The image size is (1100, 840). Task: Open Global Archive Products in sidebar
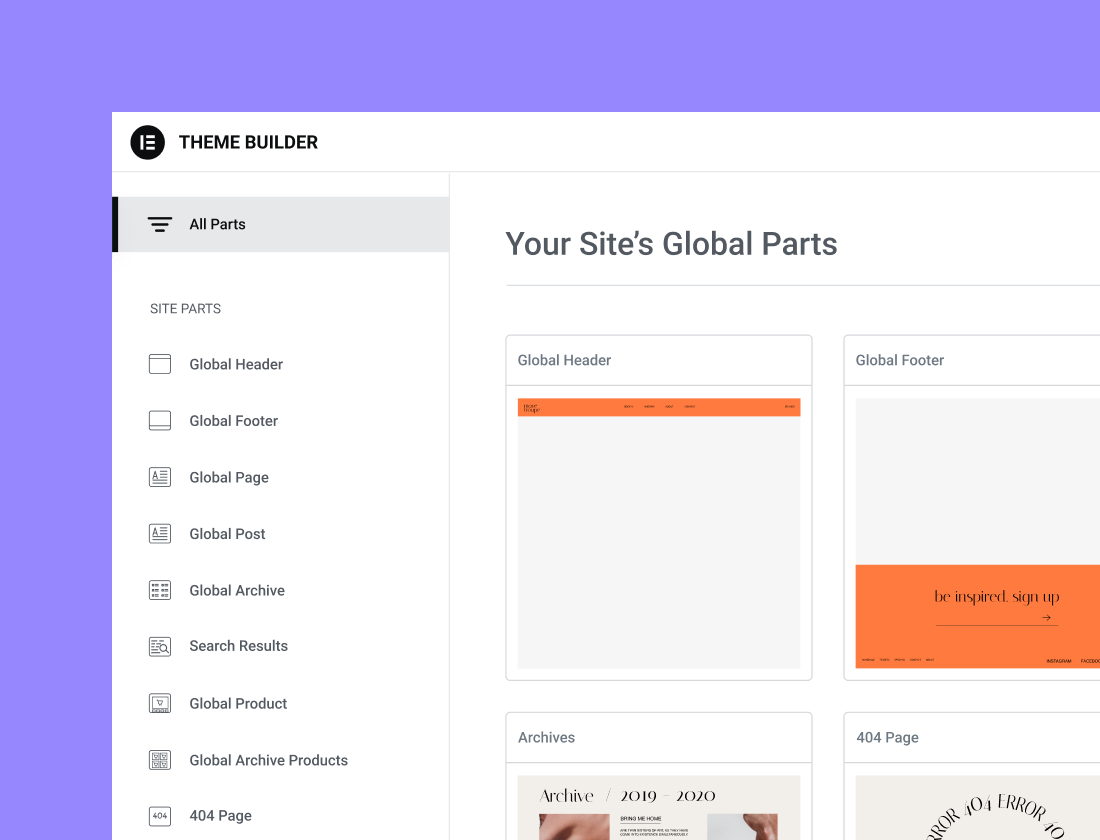click(x=268, y=760)
